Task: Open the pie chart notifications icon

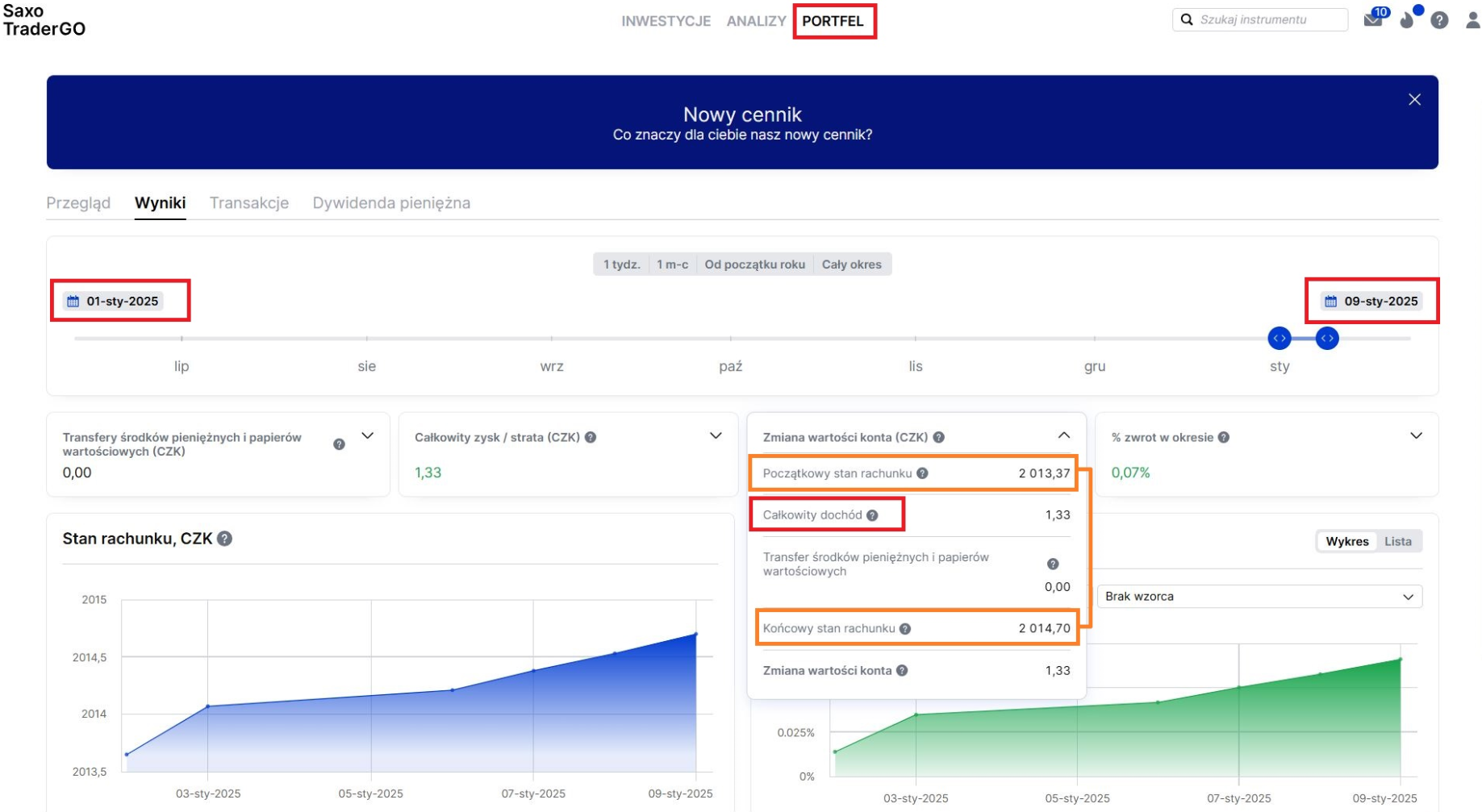Action: coord(1407,20)
